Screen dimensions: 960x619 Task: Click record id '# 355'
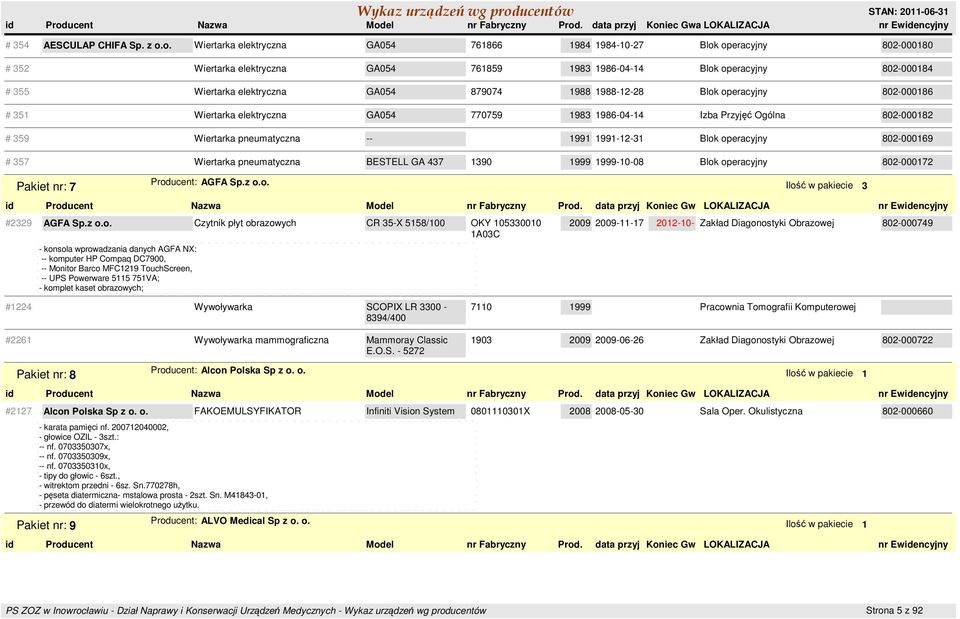click(17, 92)
